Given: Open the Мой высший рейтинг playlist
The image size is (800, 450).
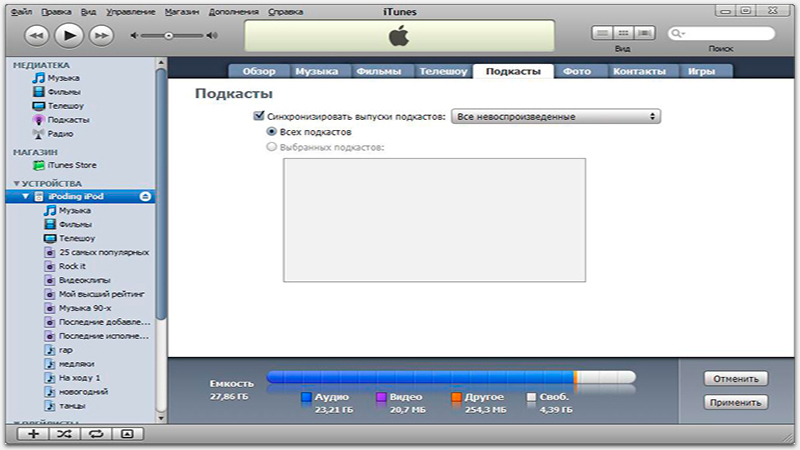Looking at the screenshot, I should (x=94, y=294).
